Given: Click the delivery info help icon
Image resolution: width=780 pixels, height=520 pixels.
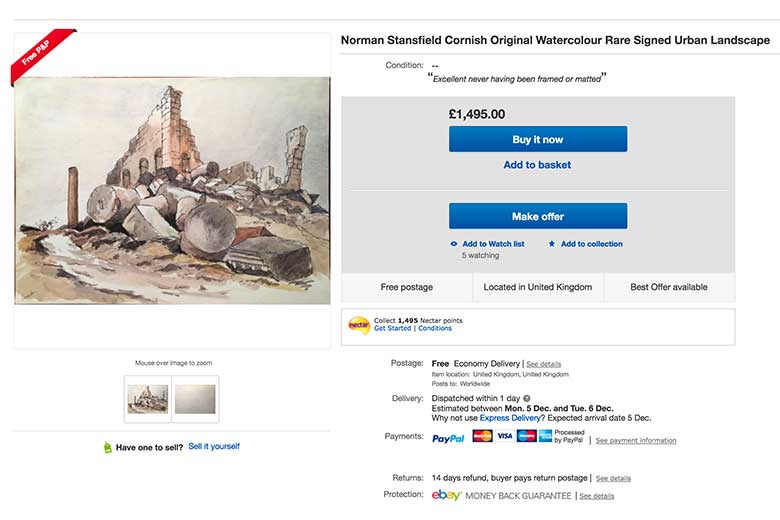Looking at the screenshot, I should (x=527, y=398).
